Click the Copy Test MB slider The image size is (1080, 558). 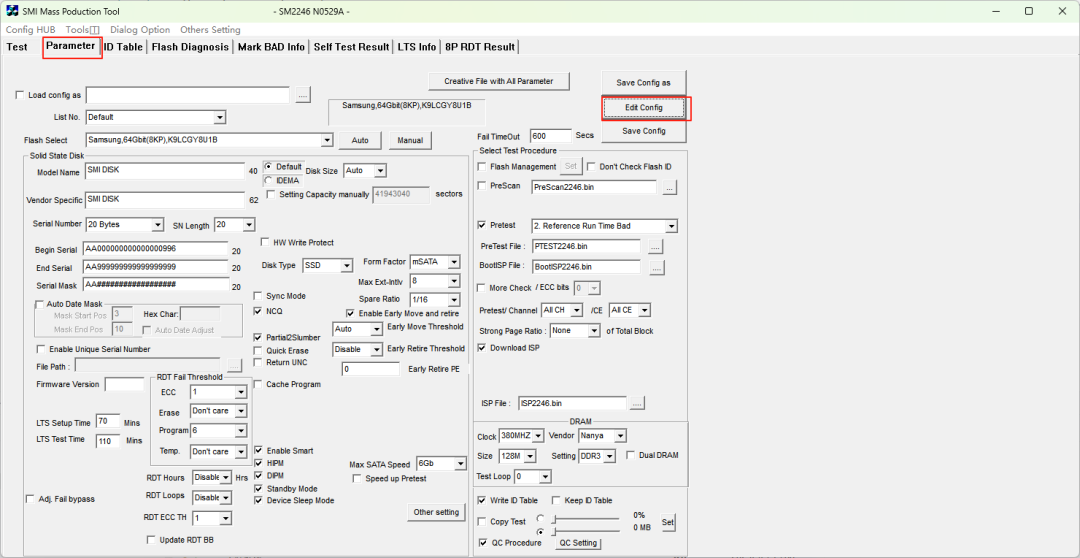[x=584, y=531]
